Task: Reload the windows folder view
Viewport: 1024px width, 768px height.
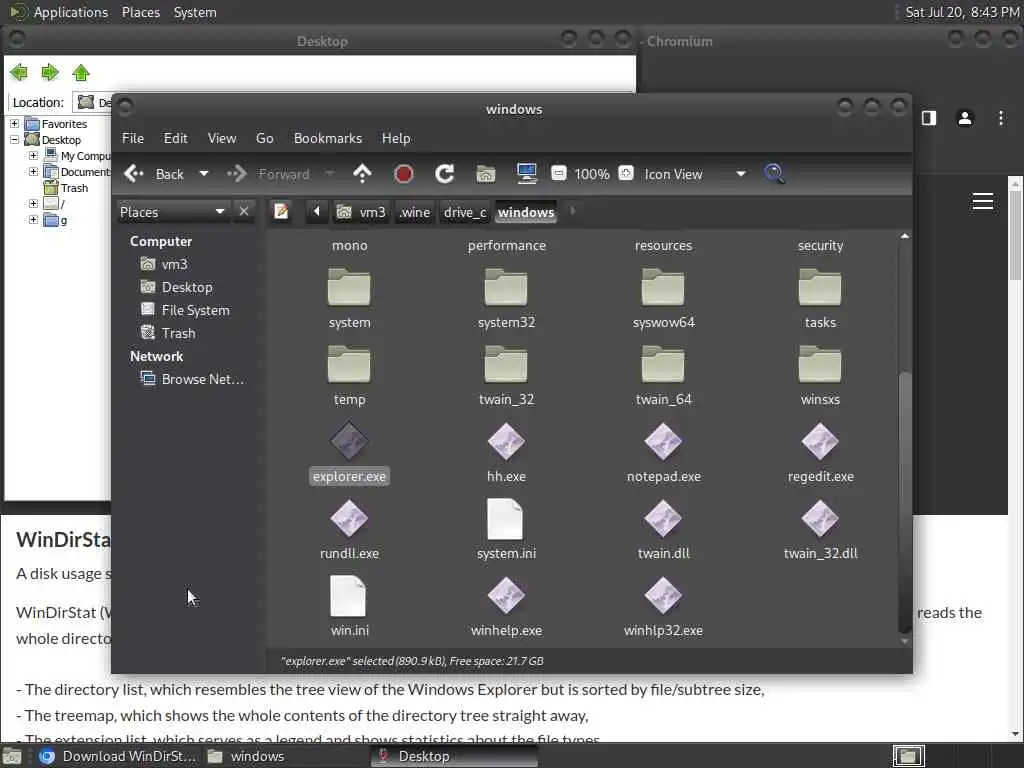Action: tap(445, 174)
